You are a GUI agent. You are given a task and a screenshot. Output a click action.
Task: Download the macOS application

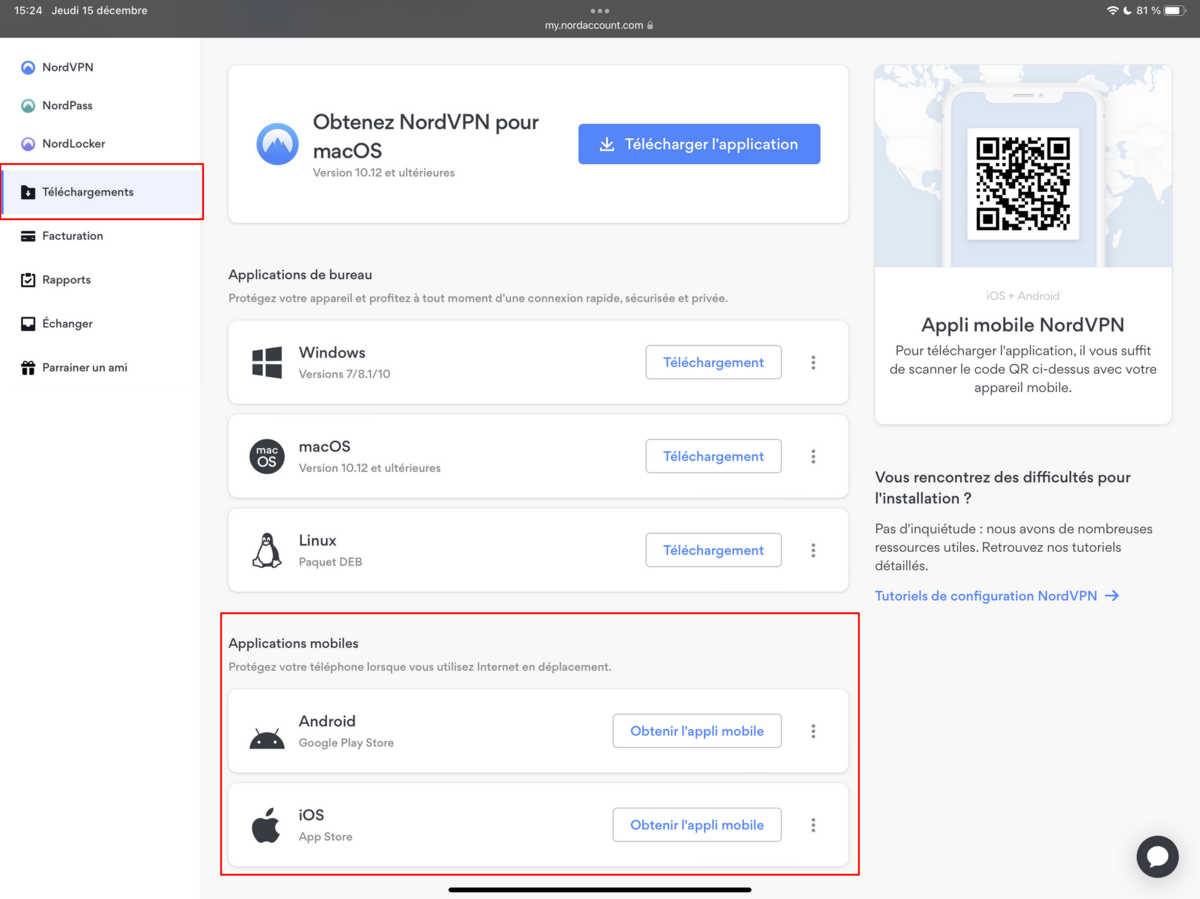coord(713,456)
